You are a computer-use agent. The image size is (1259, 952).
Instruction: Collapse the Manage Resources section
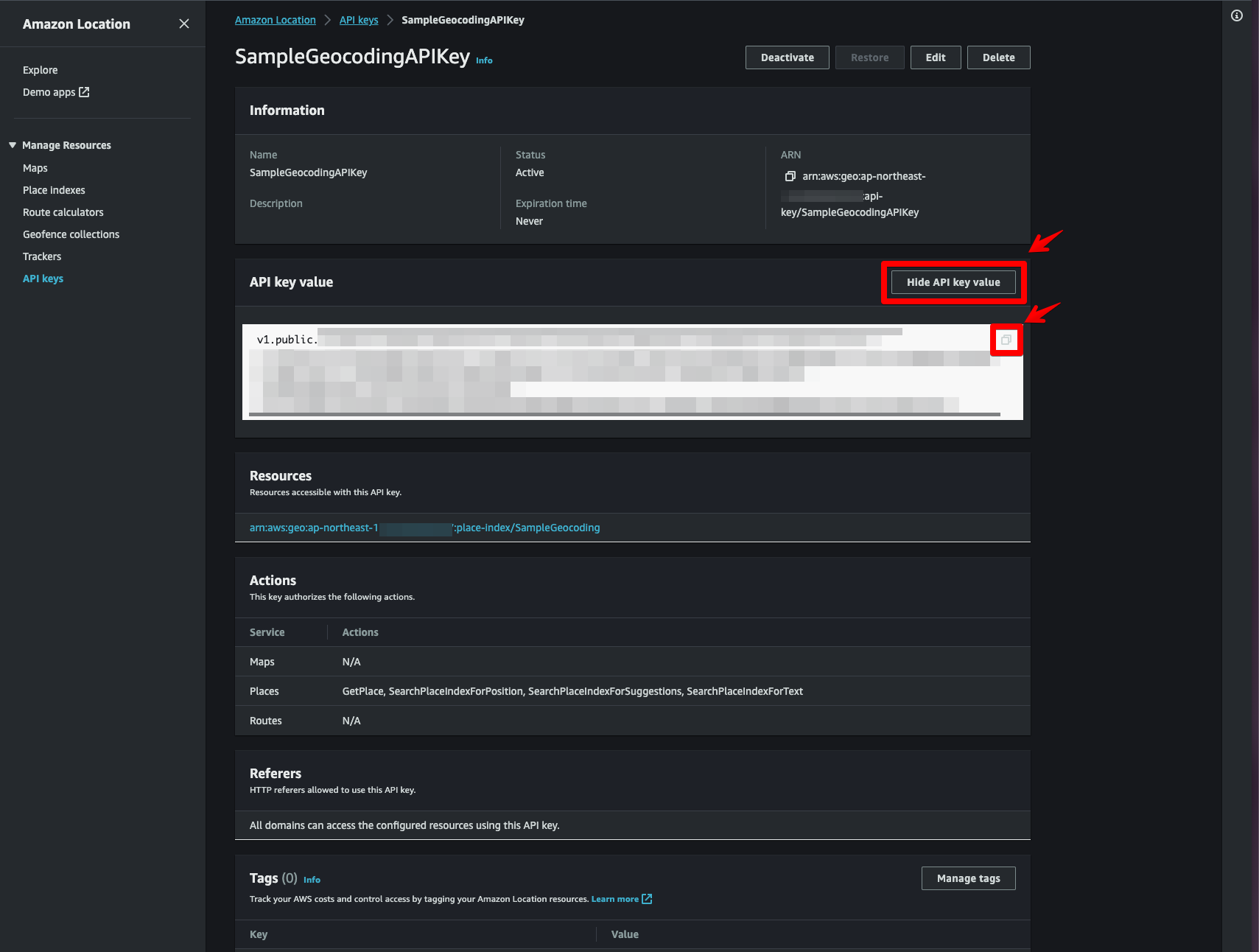point(13,145)
